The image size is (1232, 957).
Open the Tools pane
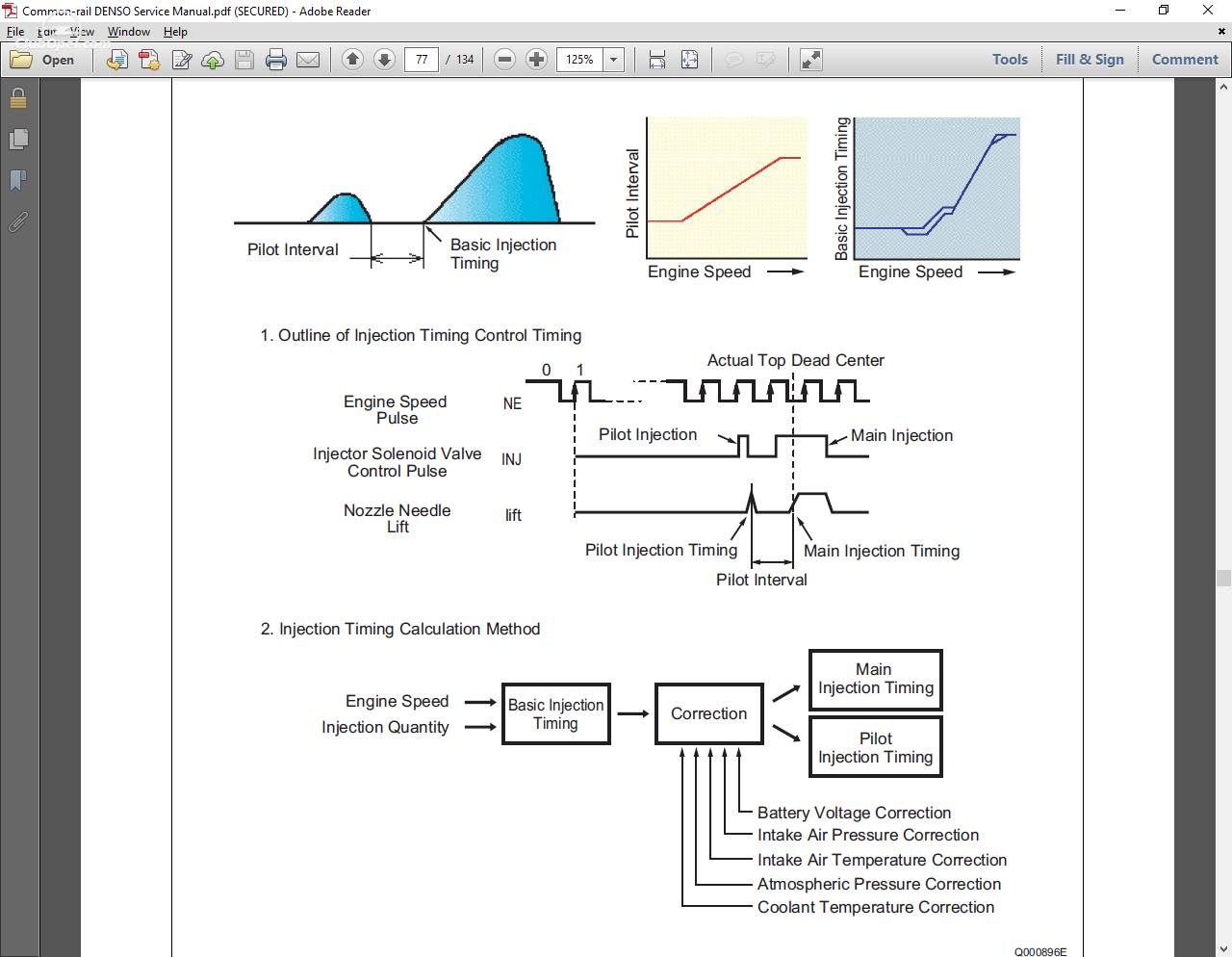pos(1010,60)
